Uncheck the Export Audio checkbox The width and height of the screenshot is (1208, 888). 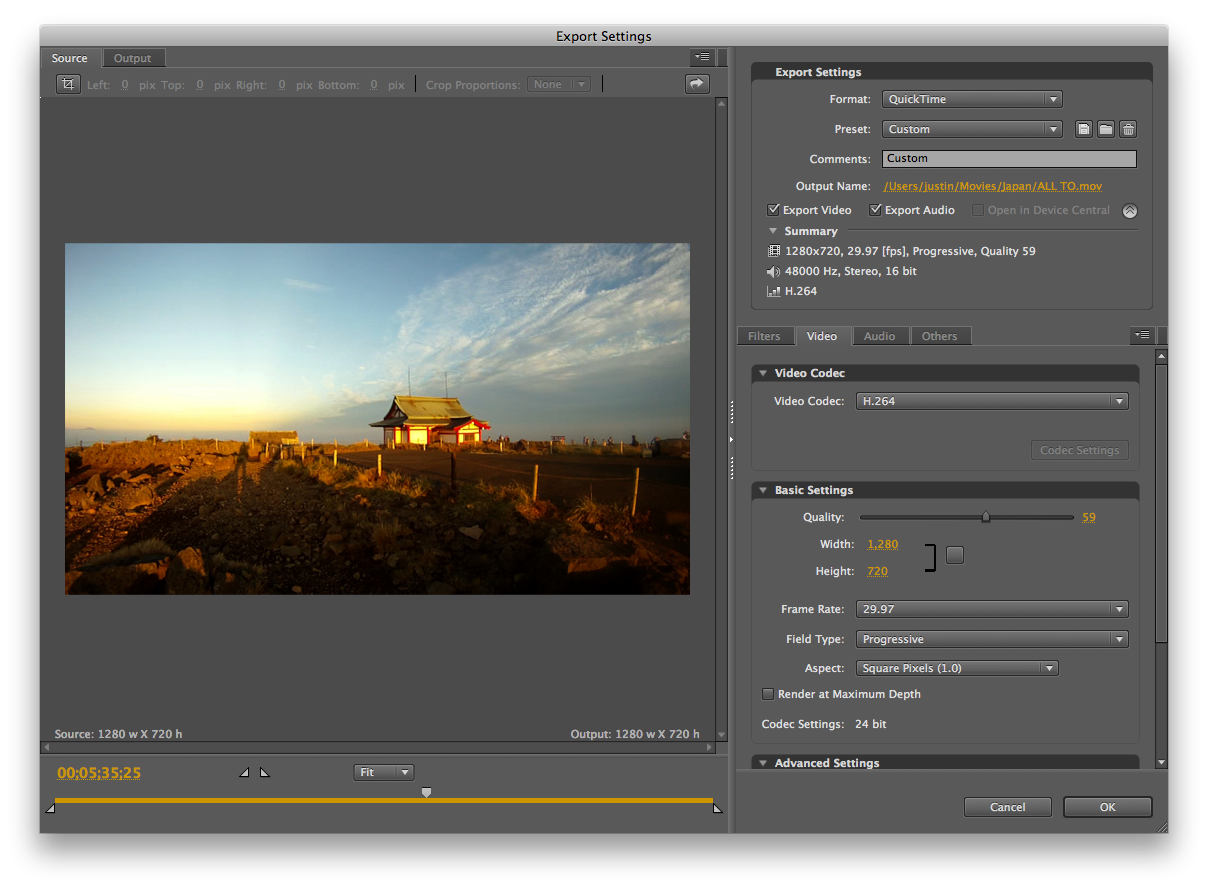click(x=876, y=210)
